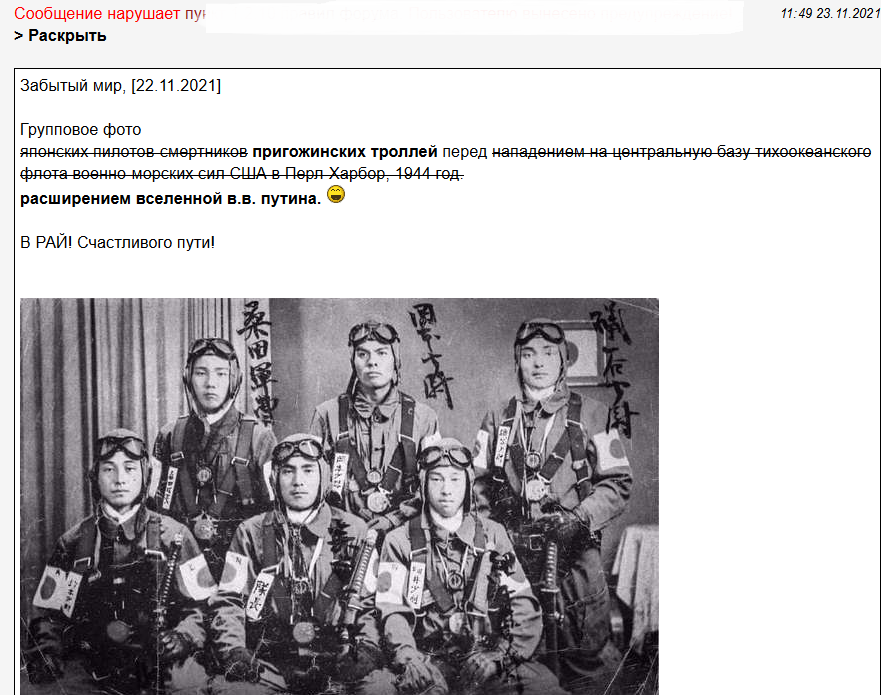This screenshot has height=695, width=881.
Task: Click the front-left seated pilot's face
Action: tap(120, 479)
